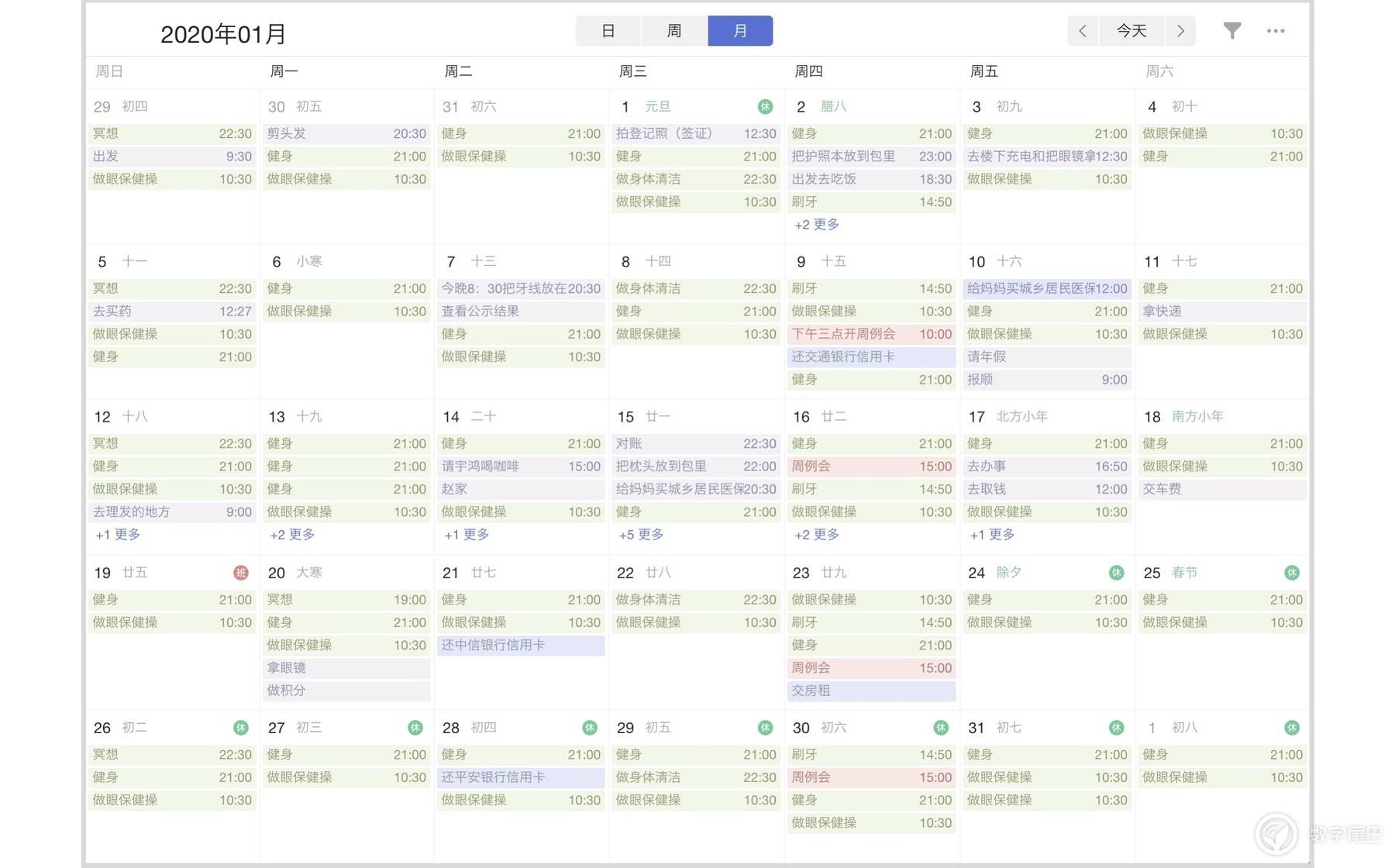The image size is (1395, 868).
Task: Go to next month using right arrow
Action: [1180, 31]
